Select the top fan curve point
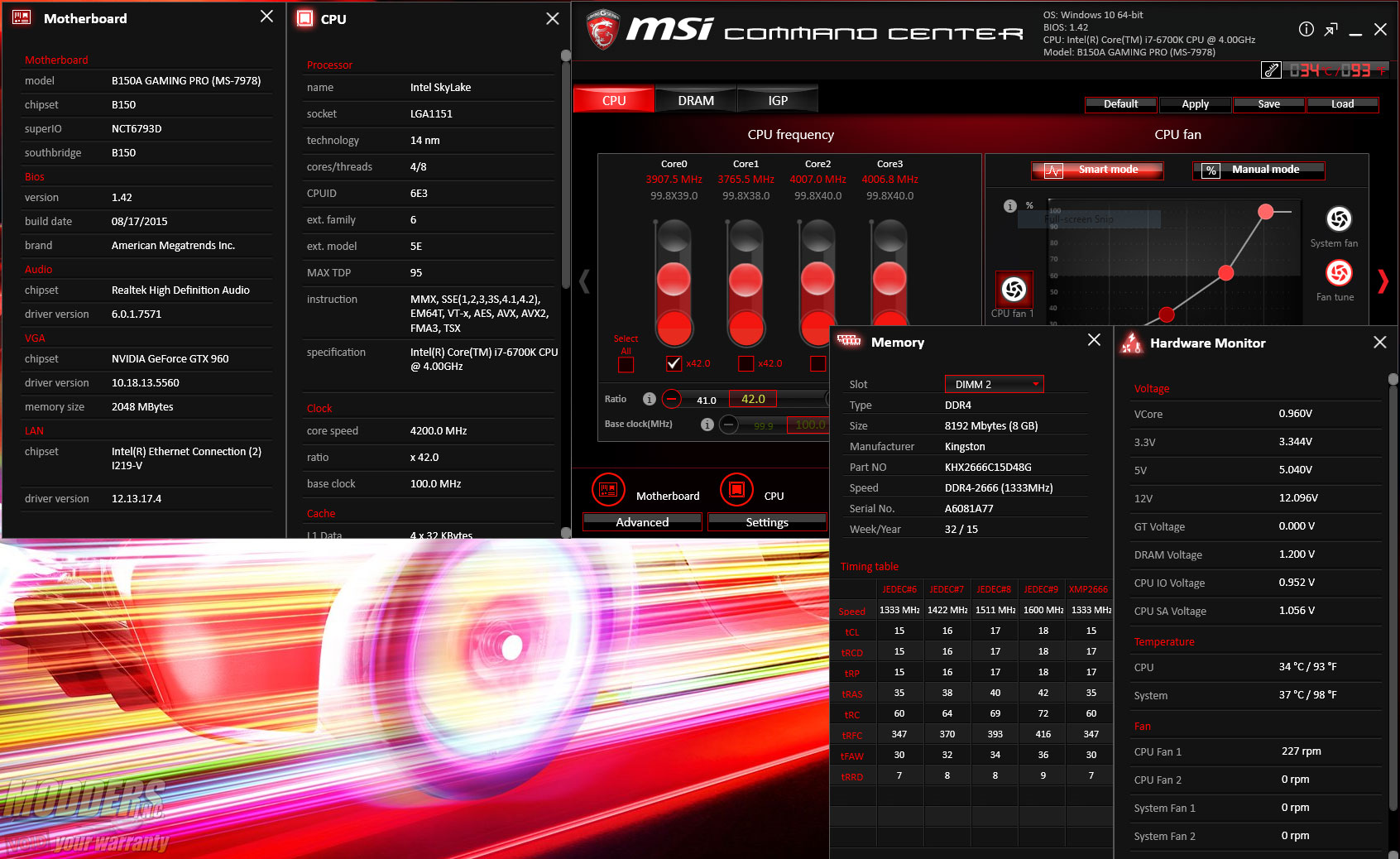Viewport: 1400px width, 859px height. pos(1265,212)
